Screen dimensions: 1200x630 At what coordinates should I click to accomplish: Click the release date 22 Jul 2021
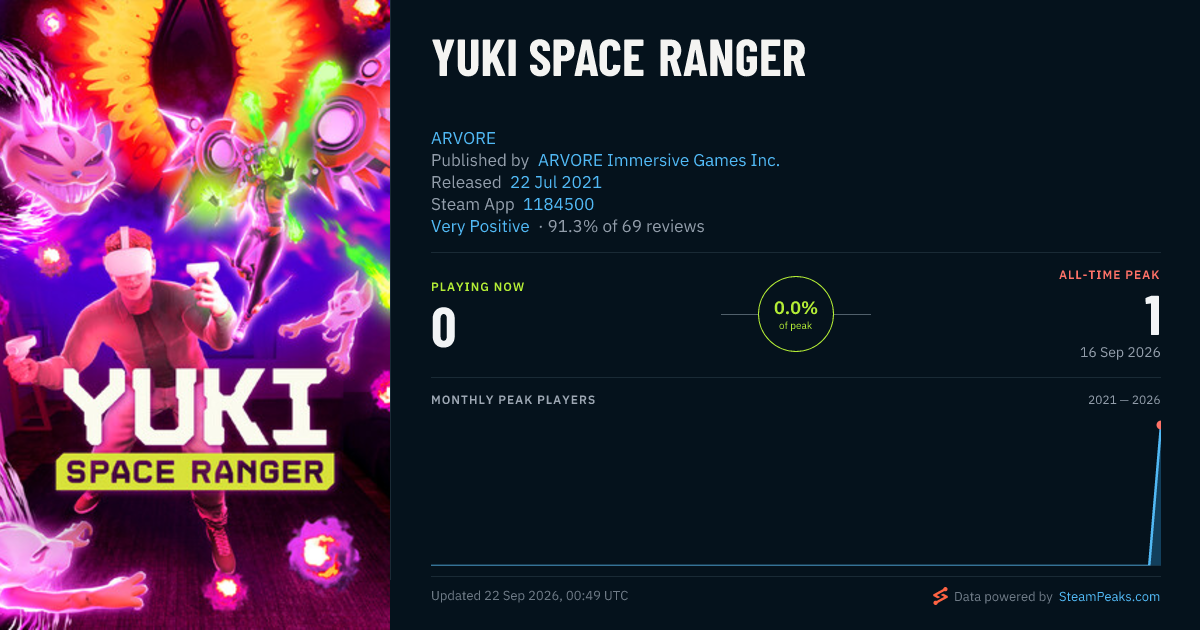point(556,182)
